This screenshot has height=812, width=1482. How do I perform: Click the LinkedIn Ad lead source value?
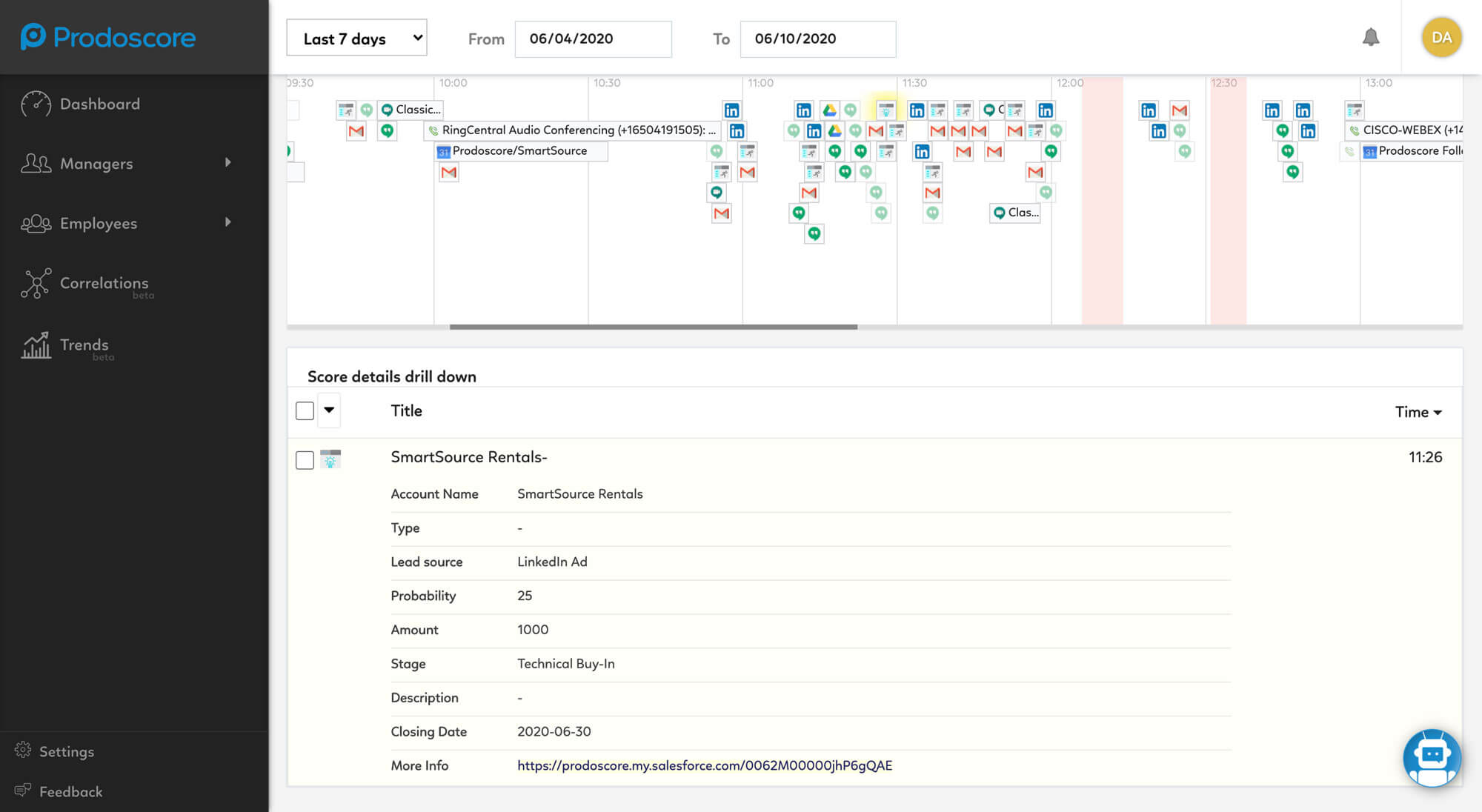tap(552, 562)
